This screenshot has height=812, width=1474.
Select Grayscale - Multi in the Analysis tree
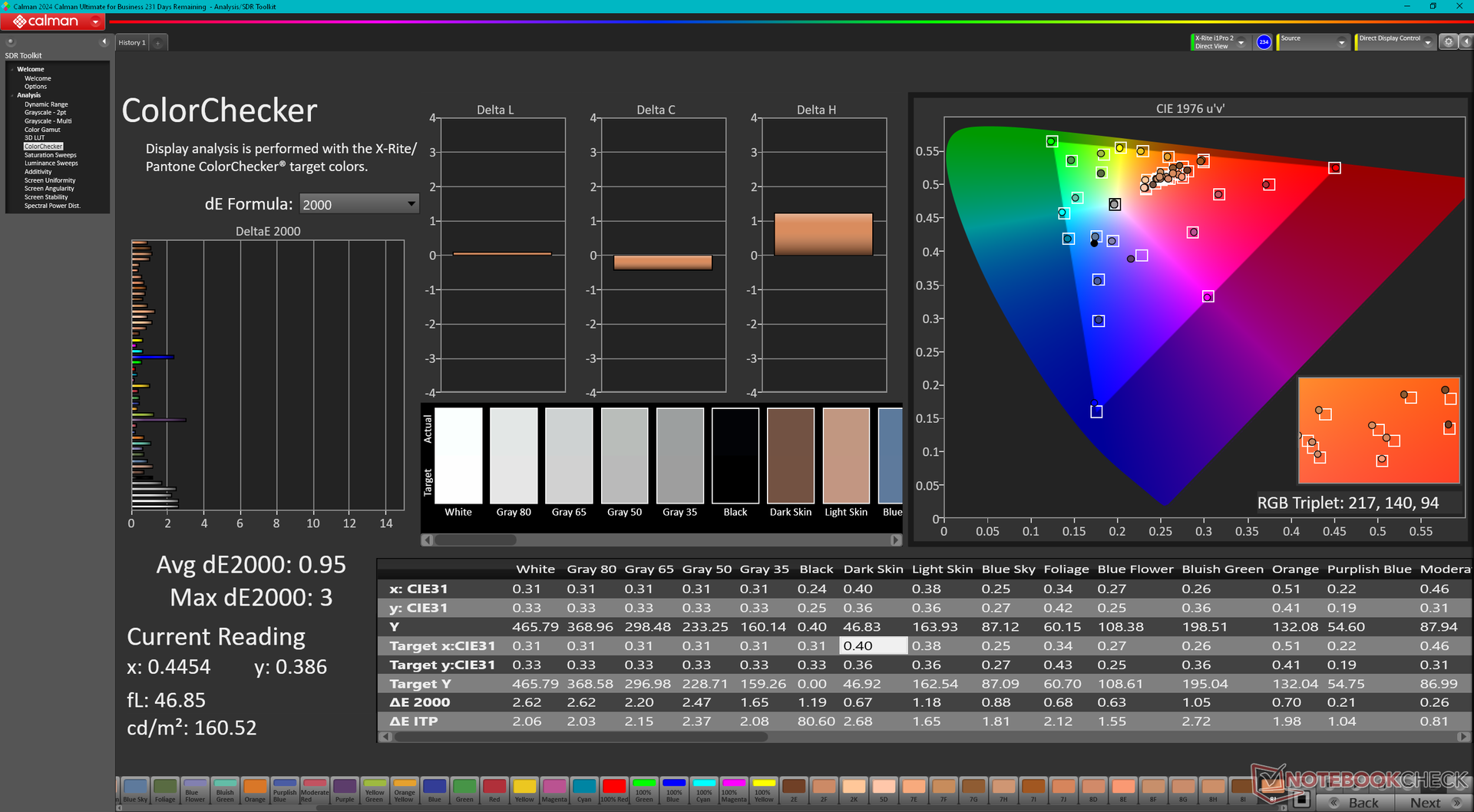48,121
